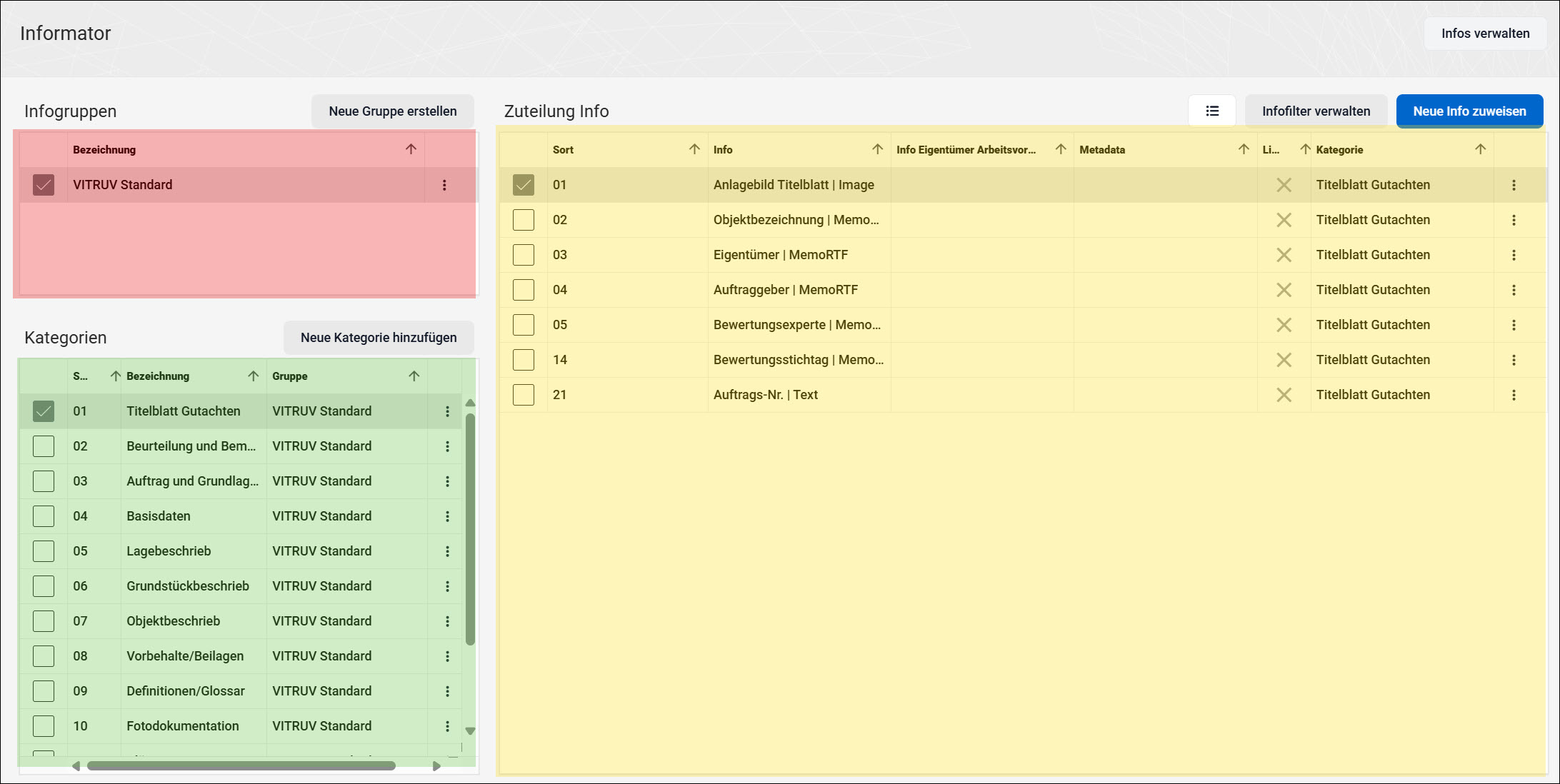Select the Objektbeschrieb category row
This screenshot has width=1560, height=784.
[241, 621]
